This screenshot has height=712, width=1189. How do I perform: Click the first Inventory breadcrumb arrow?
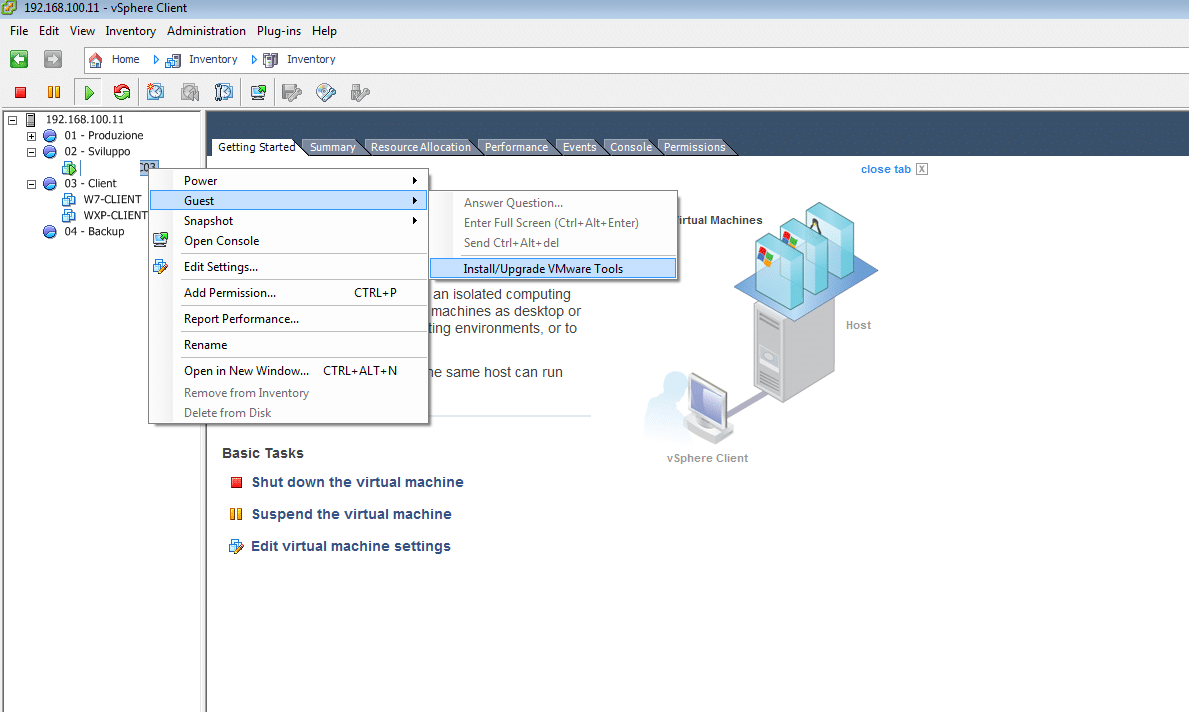pos(156,59)
